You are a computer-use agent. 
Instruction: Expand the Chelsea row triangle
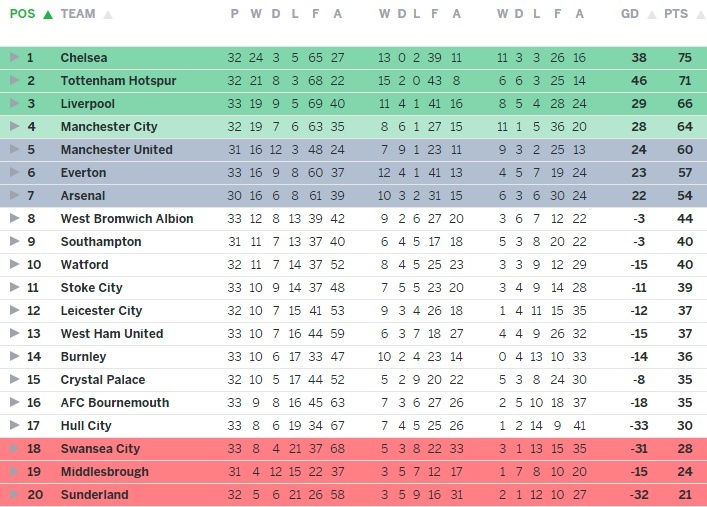(x=14, y=58)
